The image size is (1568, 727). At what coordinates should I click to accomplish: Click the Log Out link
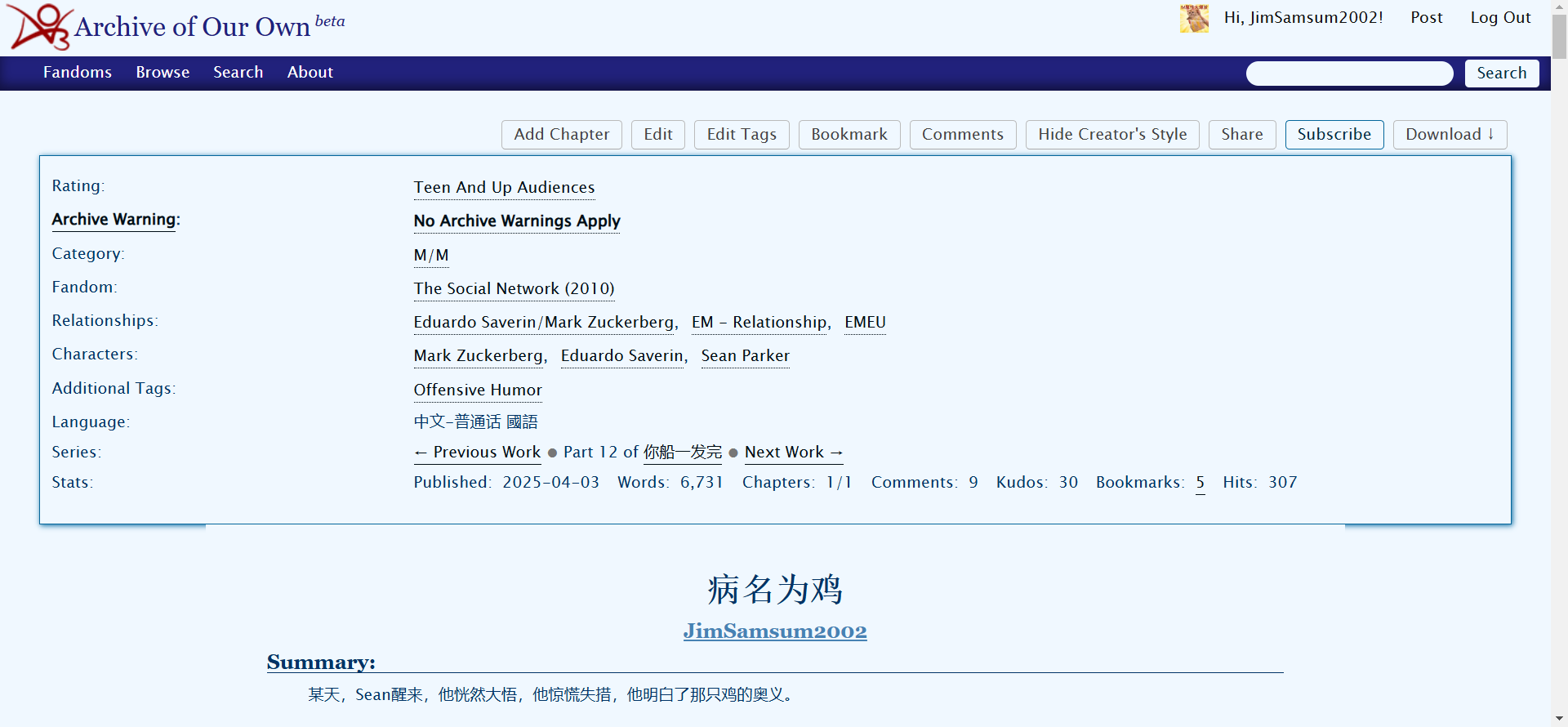click(1500, 18)
